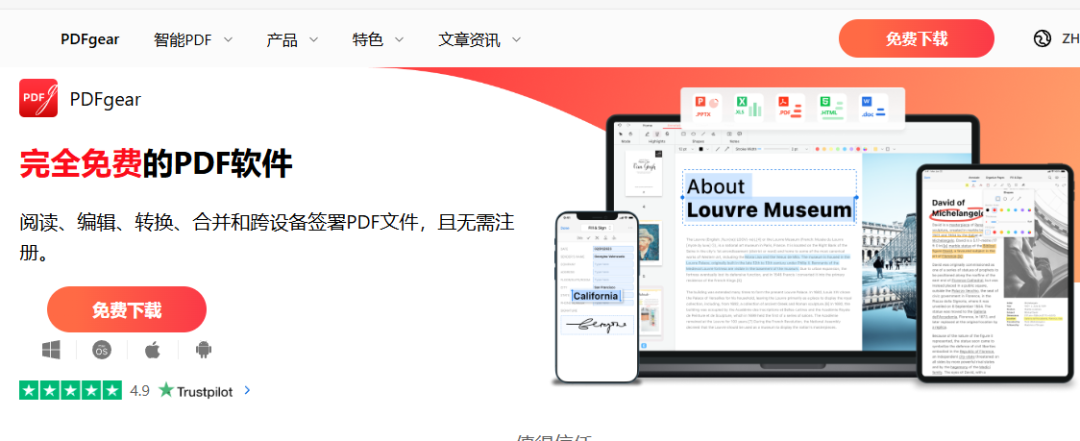Expand the 文章资讯 menu
Image resolution: width=1080 pixels, height=441 pixels.
[x=479, y=40]
